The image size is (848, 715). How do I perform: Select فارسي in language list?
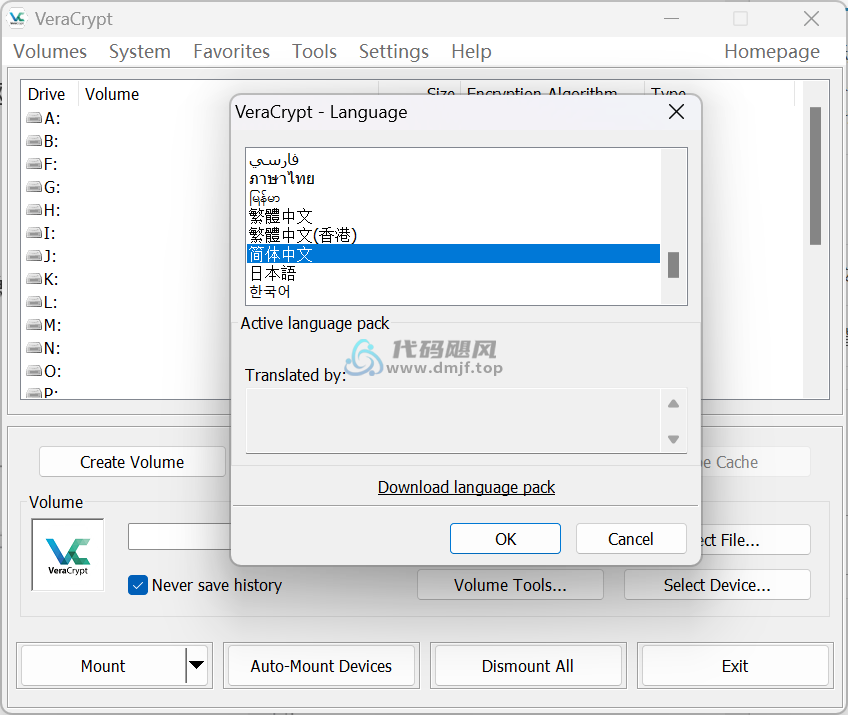453,159
